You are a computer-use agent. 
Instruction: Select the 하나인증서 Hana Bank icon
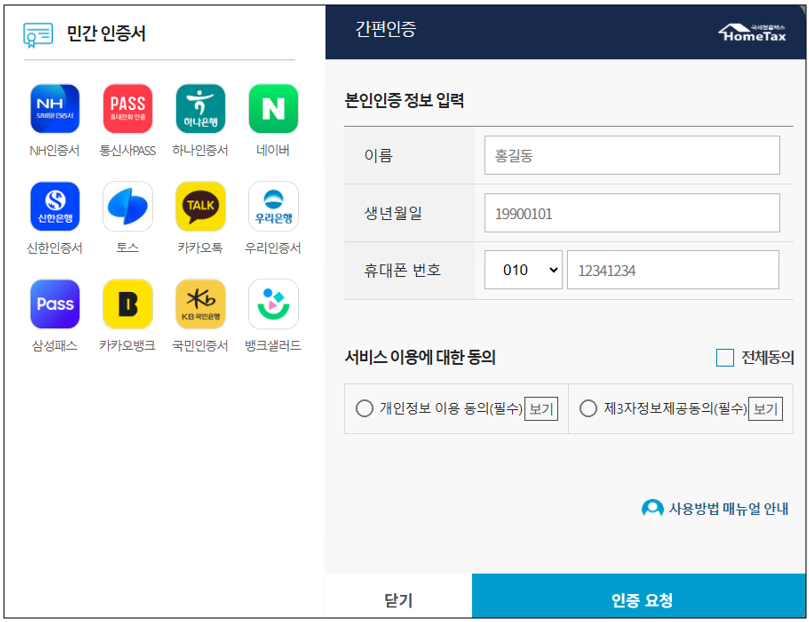click(x=200, y=109)
